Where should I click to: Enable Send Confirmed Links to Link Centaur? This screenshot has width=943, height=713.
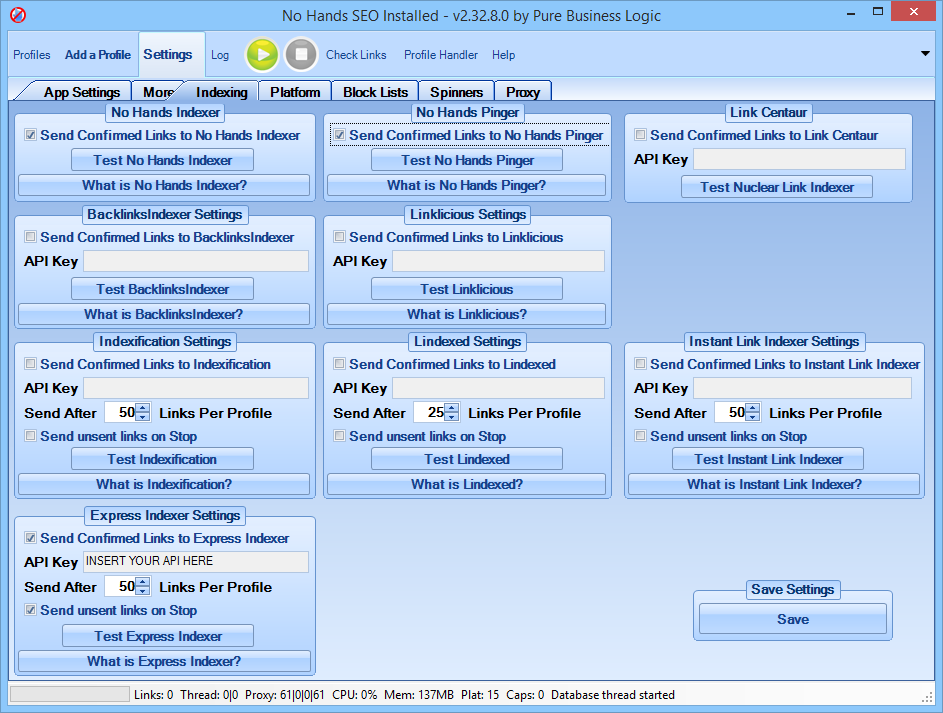[640, 135]
